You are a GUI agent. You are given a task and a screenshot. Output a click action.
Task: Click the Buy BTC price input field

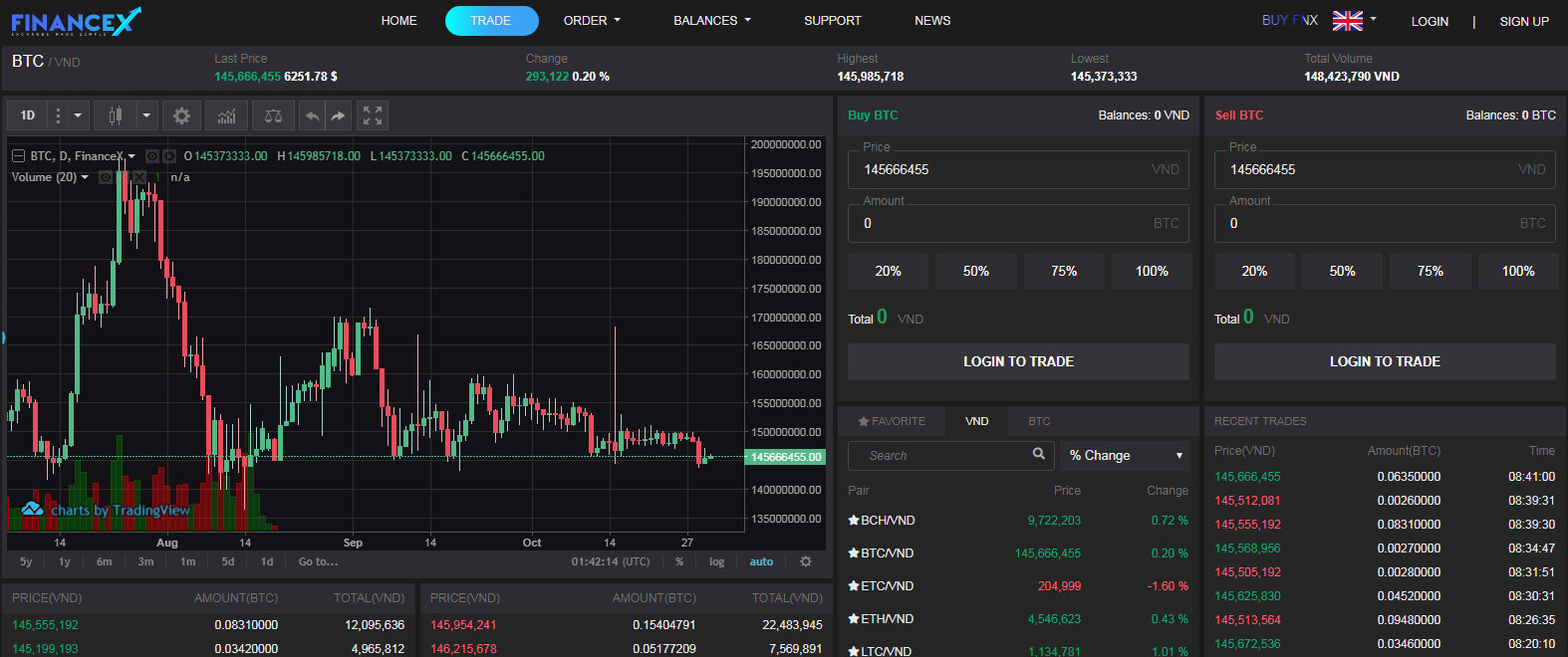pos(1018,169)
